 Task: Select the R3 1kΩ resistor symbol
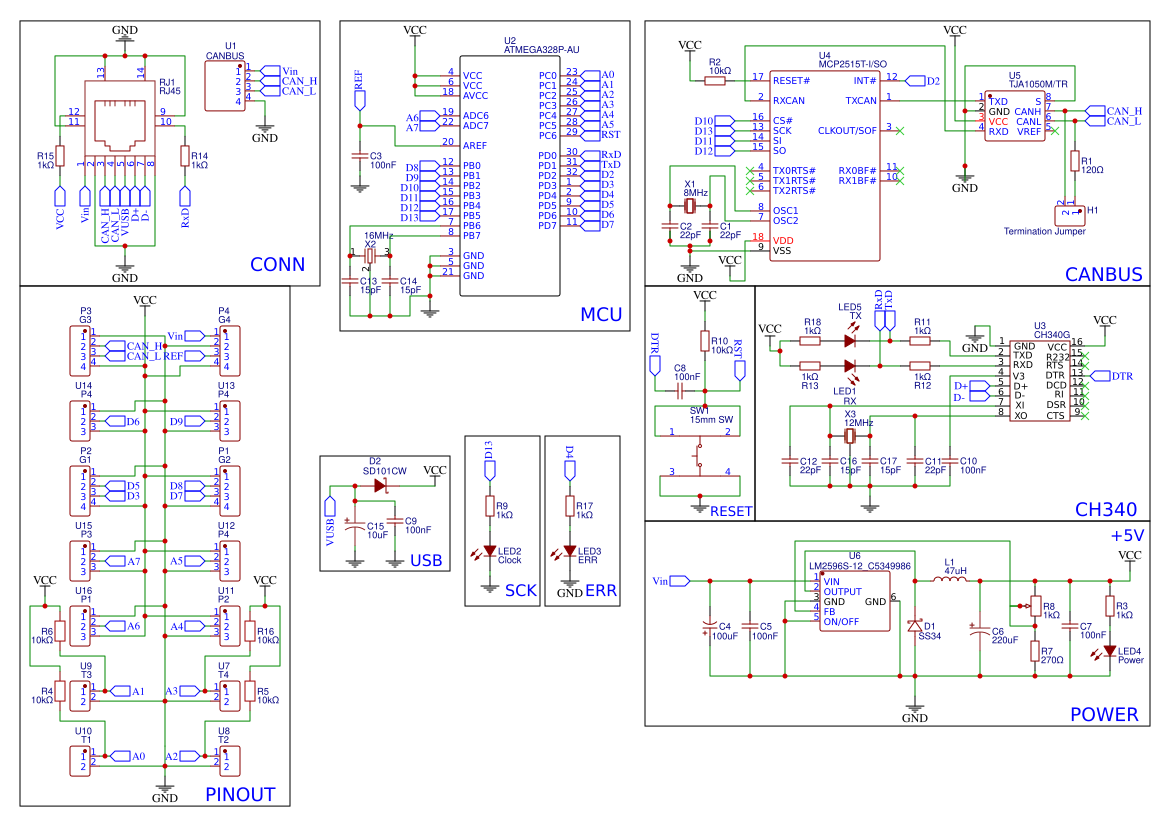(x=1109, y=606)
